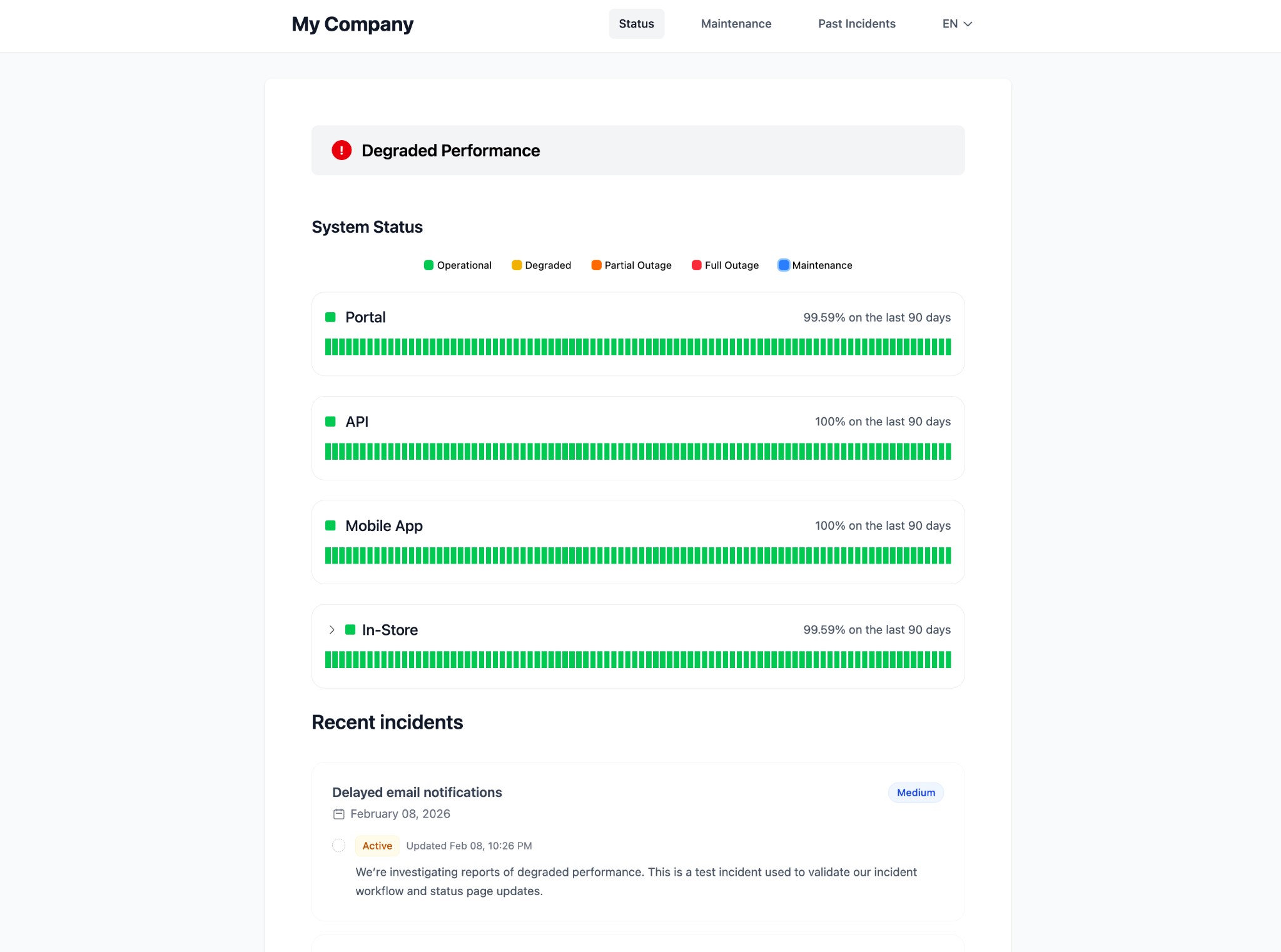
Task: Switch to the Maintenance tab
Action: [x=736, y=24]
